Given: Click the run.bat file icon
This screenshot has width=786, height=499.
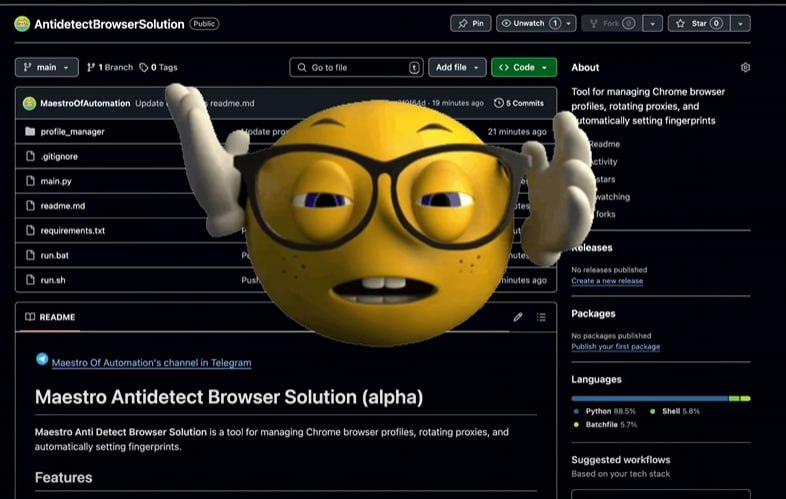Looking at the screenshot, I should tap(30, 255).
